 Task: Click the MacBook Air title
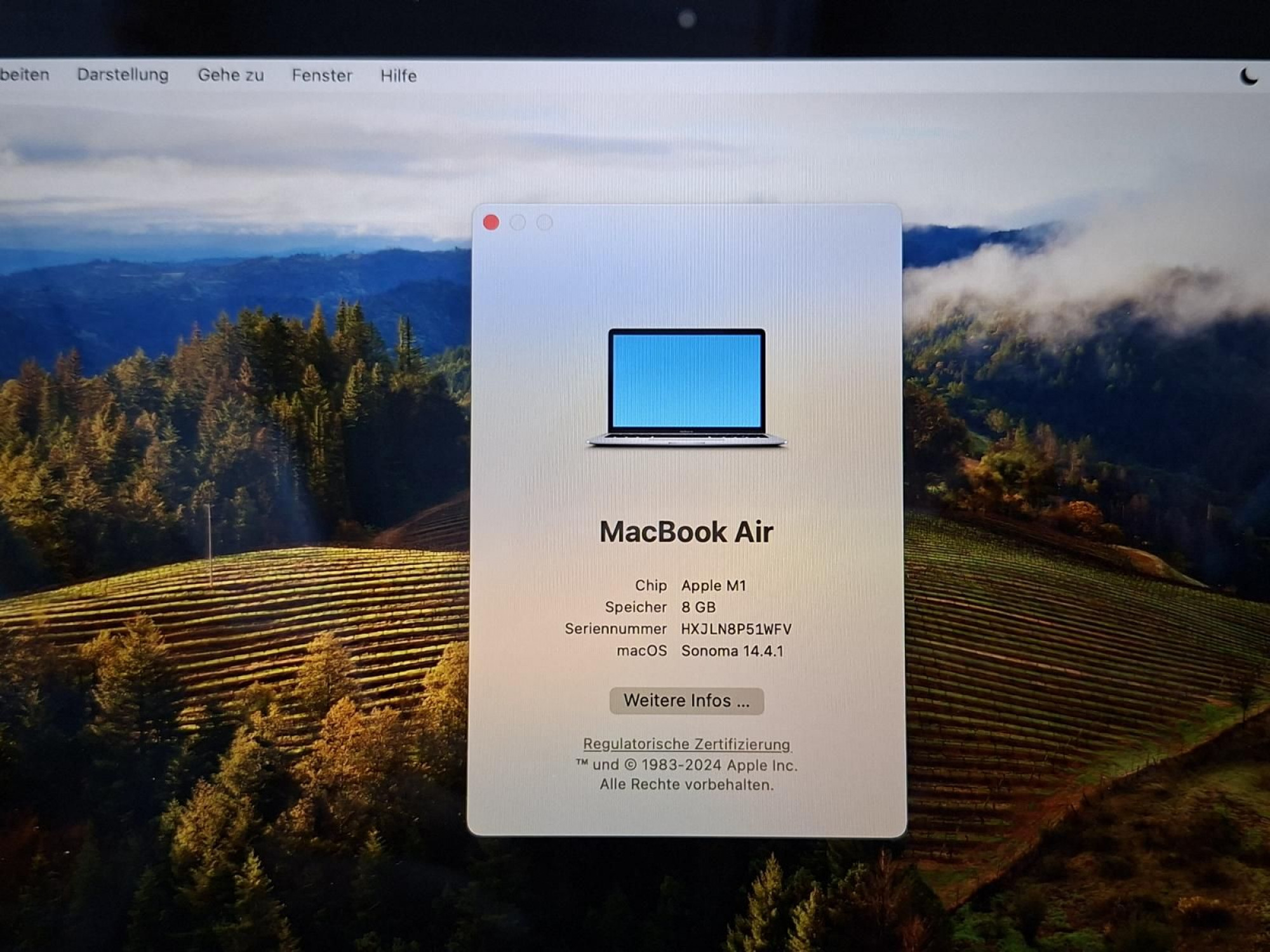pyautogui.click(x=686, y=532)
